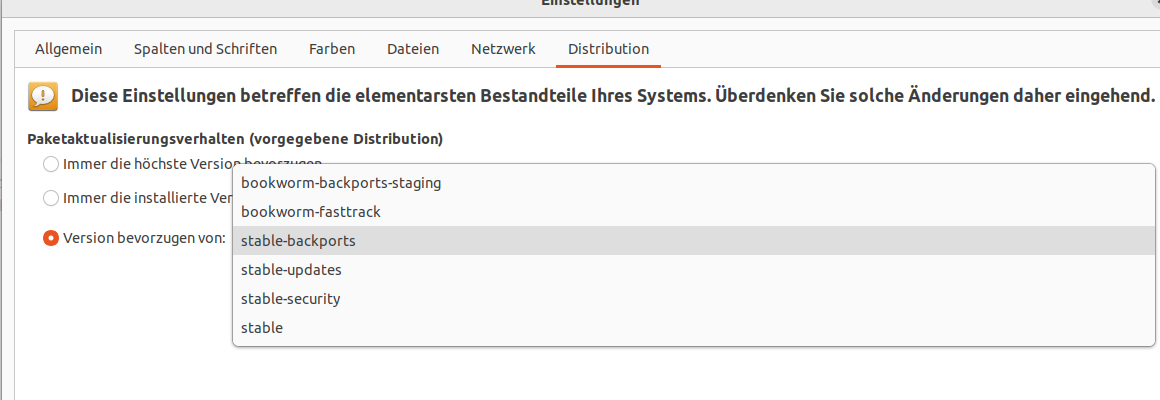Go to the Farben tab
The width and height of the screenshot is (1160, 400).
point(332,50)
